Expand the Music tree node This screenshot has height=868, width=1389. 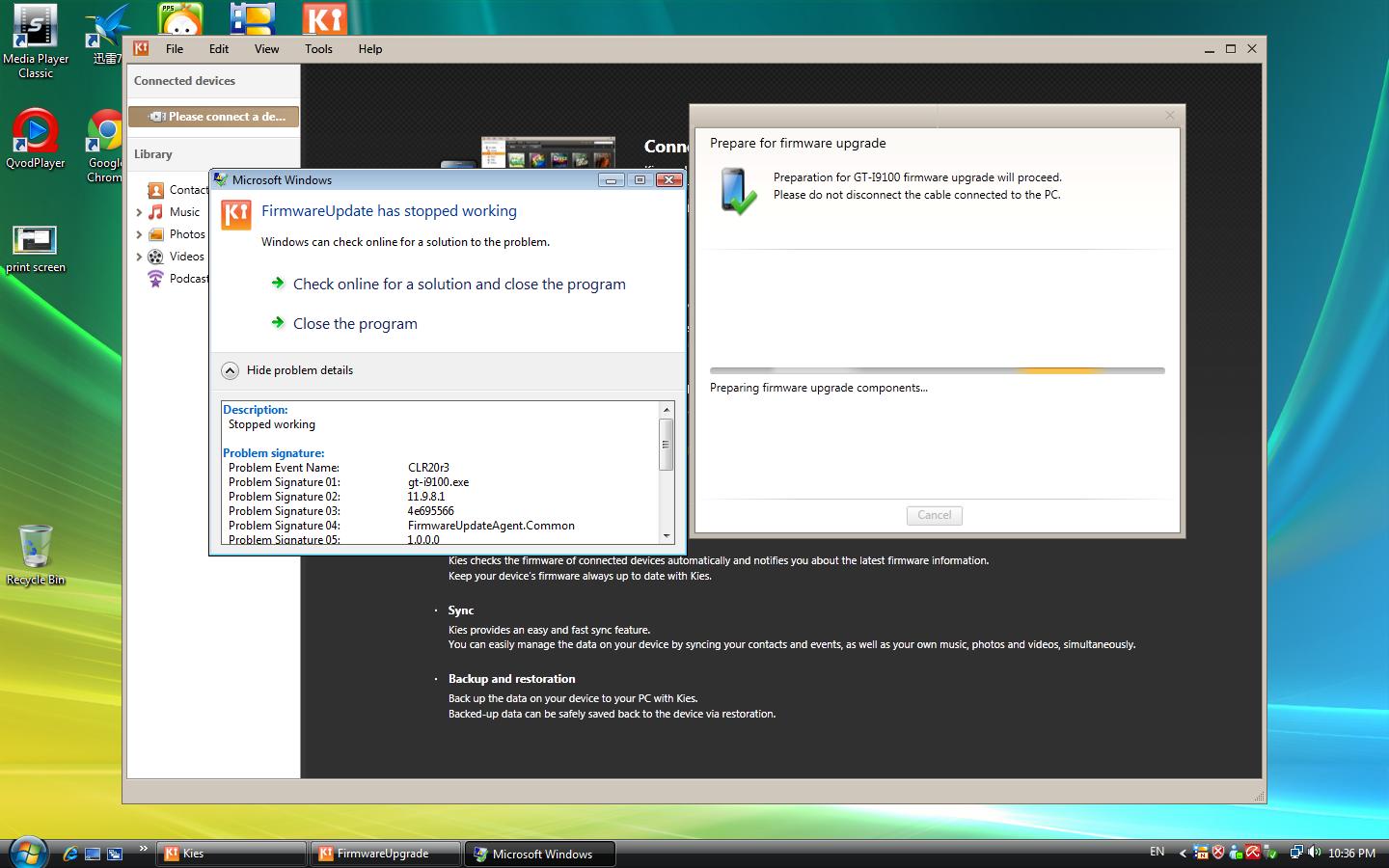(139, 212)
